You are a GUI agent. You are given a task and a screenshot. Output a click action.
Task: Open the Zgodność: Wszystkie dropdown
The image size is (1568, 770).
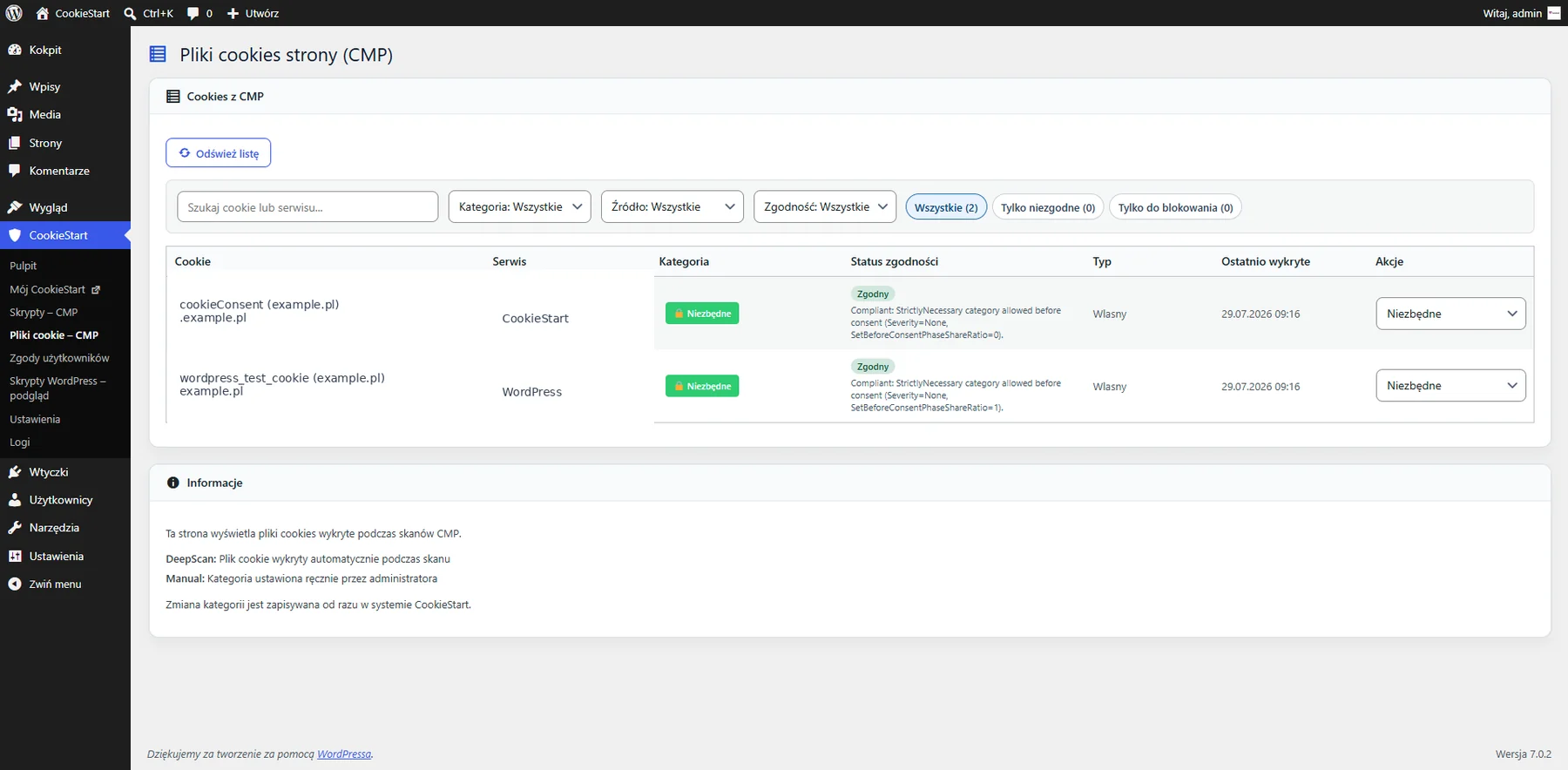[x=825, y=207]
